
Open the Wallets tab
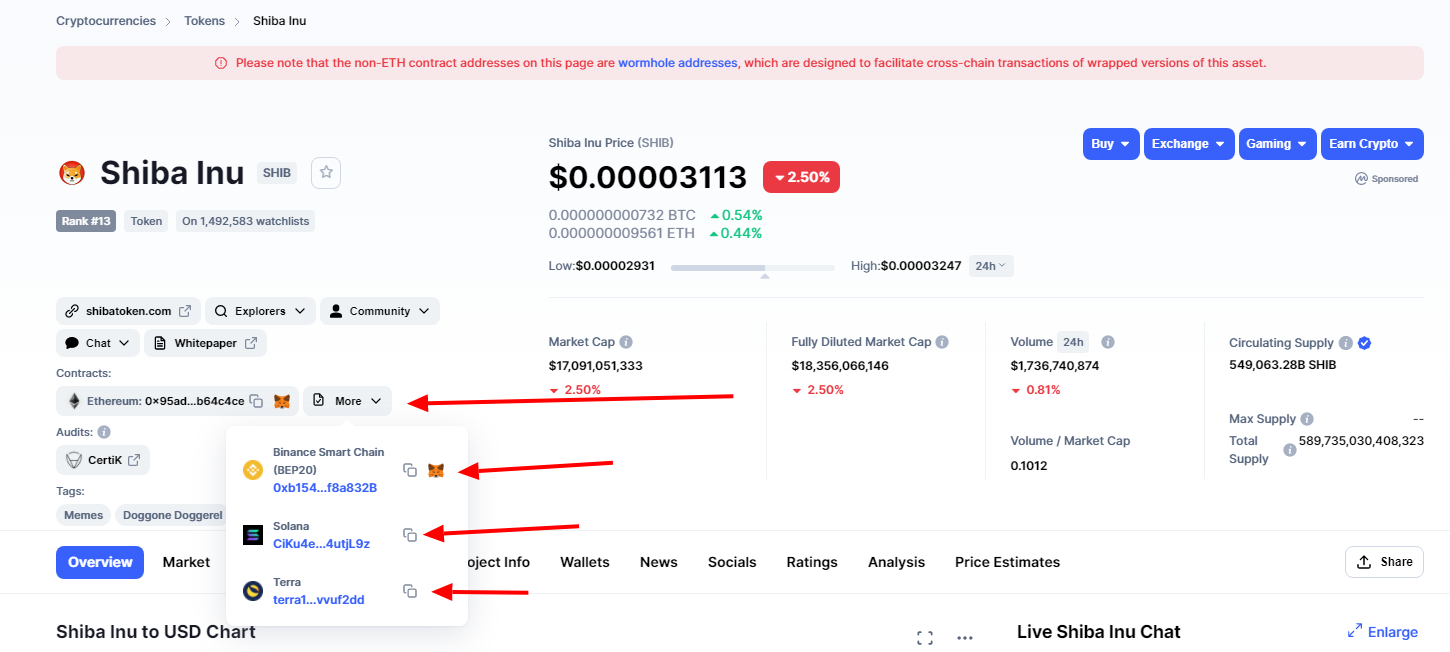tap(585, 562)
